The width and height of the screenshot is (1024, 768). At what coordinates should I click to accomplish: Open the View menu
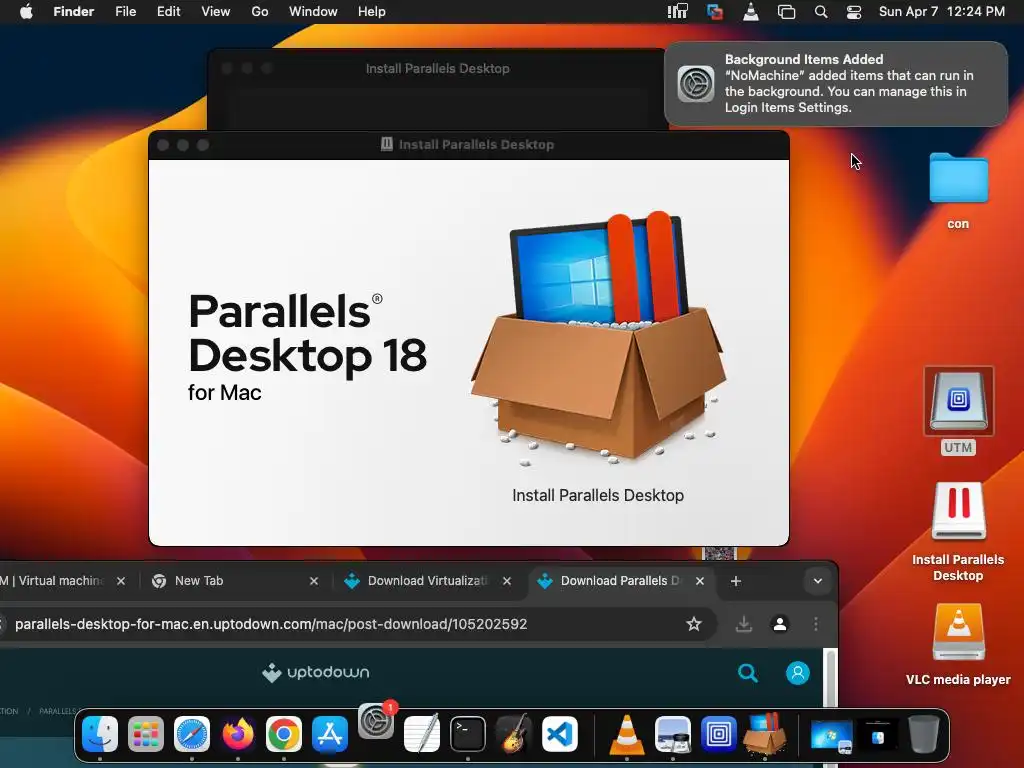tap(216, 12)
